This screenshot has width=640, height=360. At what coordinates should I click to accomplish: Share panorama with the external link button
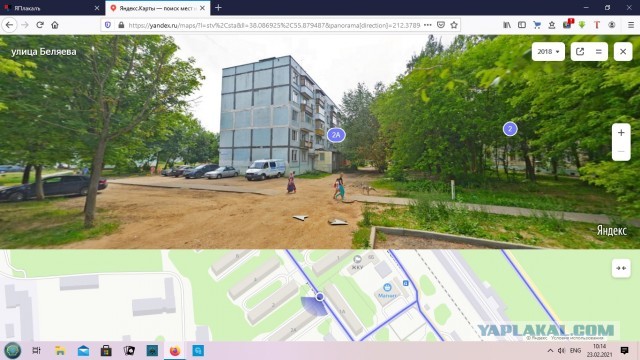(x=580, y=51)
